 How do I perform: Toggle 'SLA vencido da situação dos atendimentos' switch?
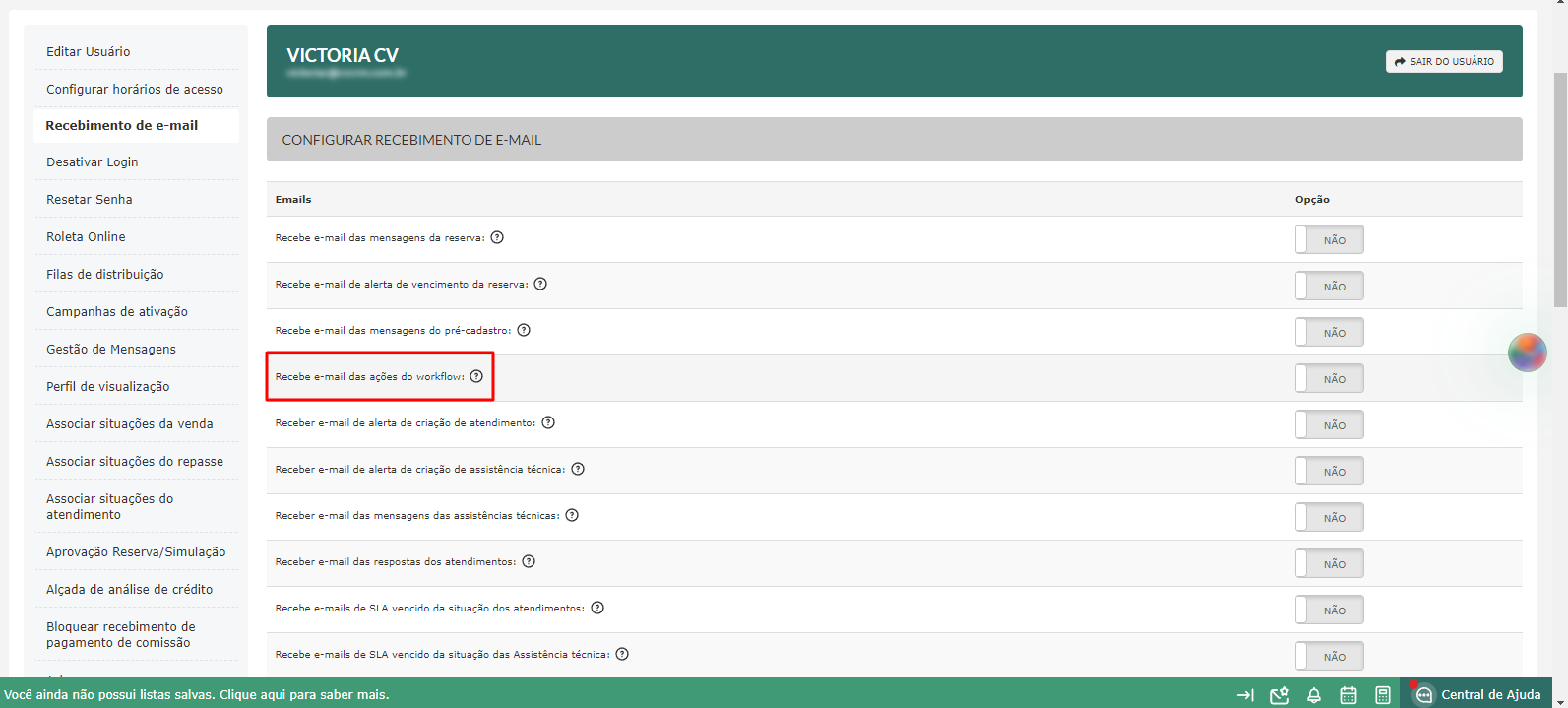[x=1329, y=610]
